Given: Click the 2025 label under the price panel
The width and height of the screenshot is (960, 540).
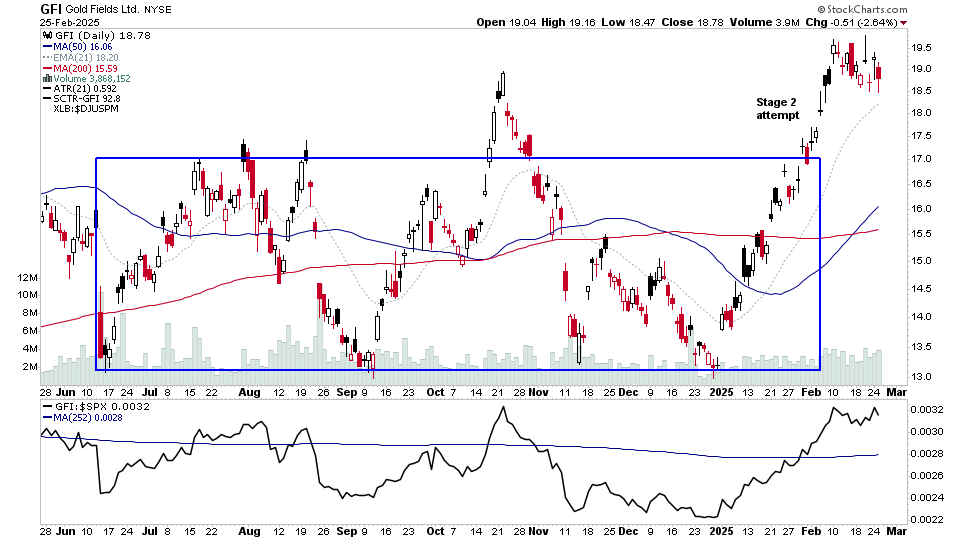Looking at the screenshot, I should (721, 392).
